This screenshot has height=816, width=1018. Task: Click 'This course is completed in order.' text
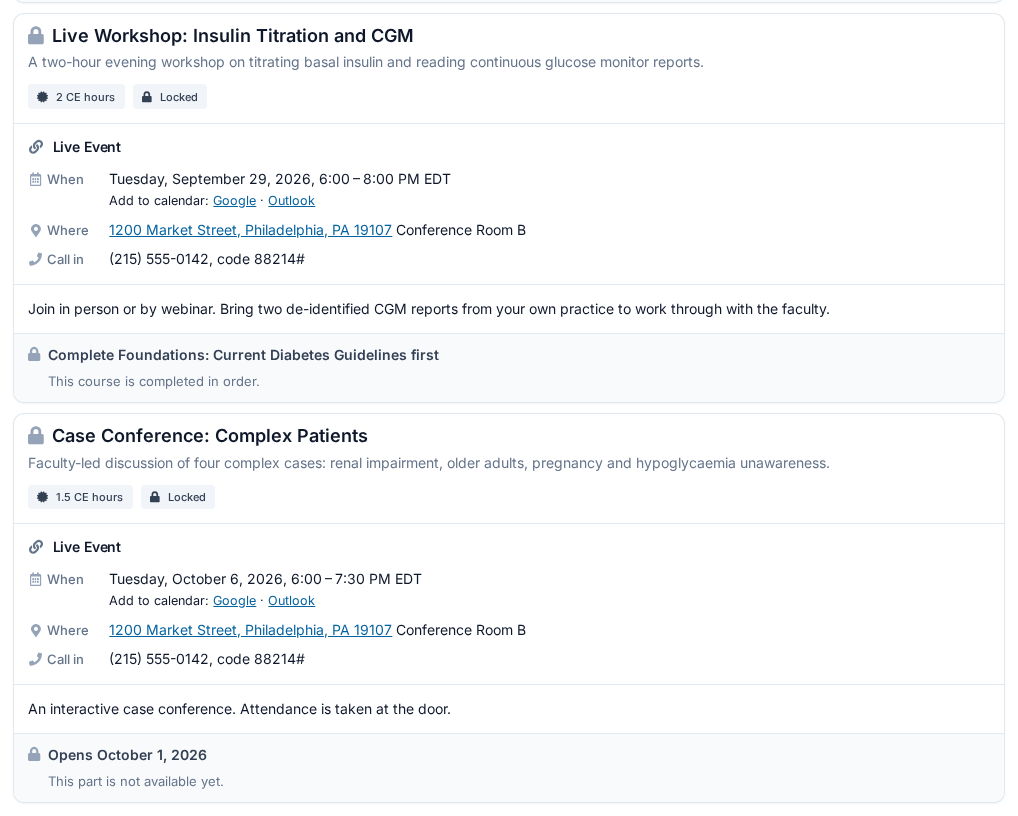tap(154, 382)
